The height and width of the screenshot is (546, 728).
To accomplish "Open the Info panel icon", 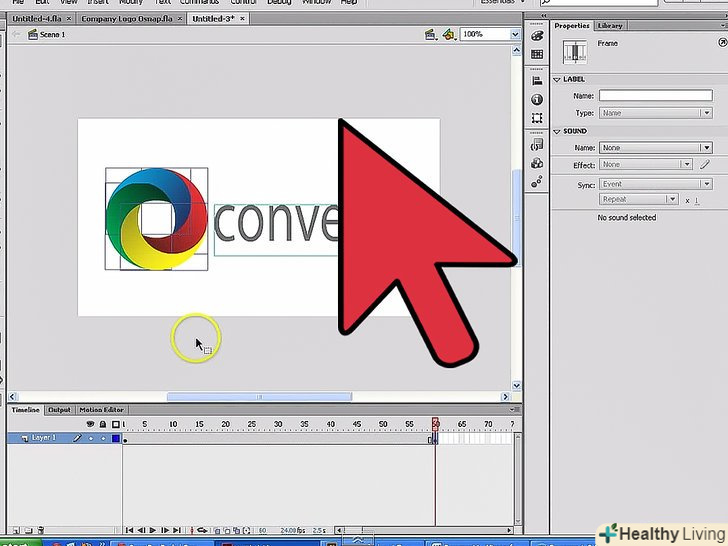I will [537, 99].
